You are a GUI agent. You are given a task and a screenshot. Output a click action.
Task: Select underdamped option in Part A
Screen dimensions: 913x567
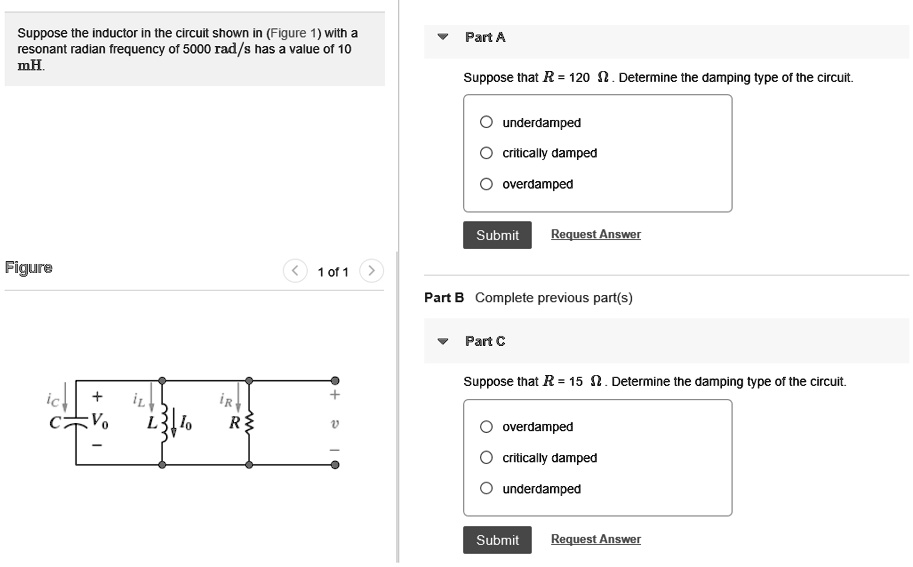click(486, 123)
